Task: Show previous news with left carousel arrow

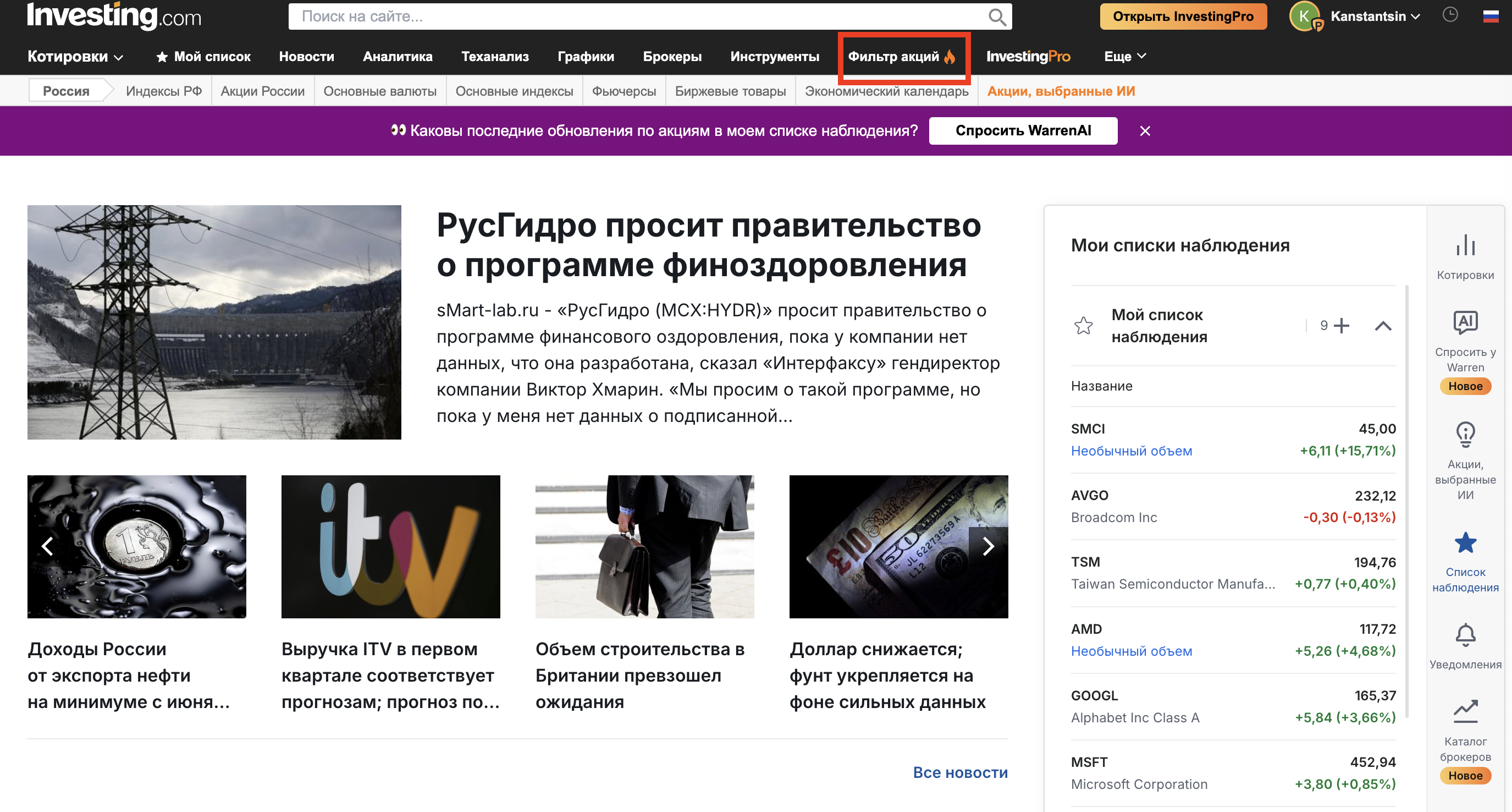Action: tap(47, 546)
